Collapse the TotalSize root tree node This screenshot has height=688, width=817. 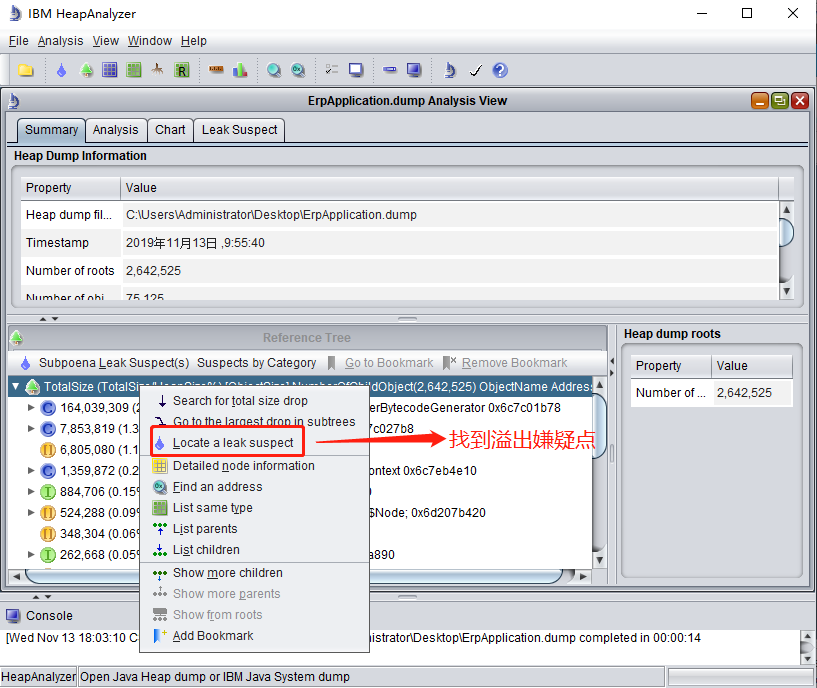pyautogui.click(x=16, y=387)
